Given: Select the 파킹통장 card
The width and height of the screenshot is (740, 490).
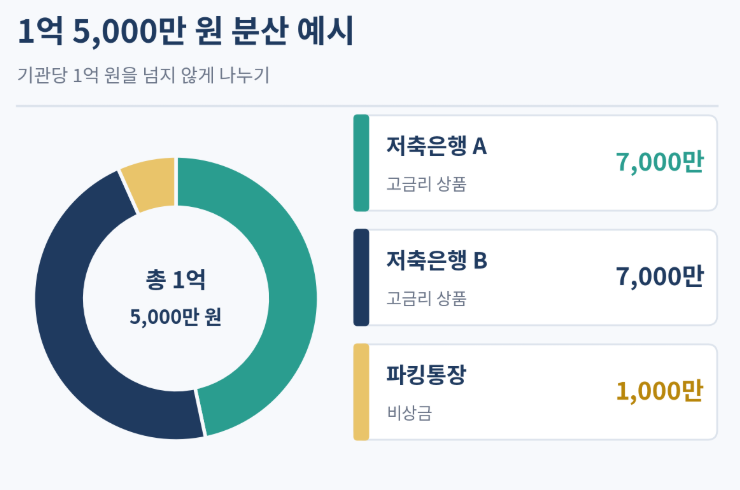Looking at the screenshot, I should click(x=535, y=392).
